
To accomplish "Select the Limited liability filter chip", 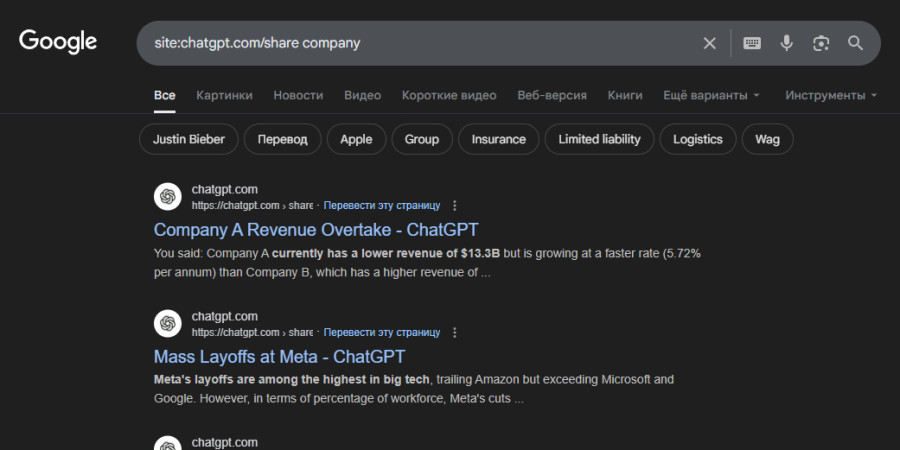I will coord(599,139).
